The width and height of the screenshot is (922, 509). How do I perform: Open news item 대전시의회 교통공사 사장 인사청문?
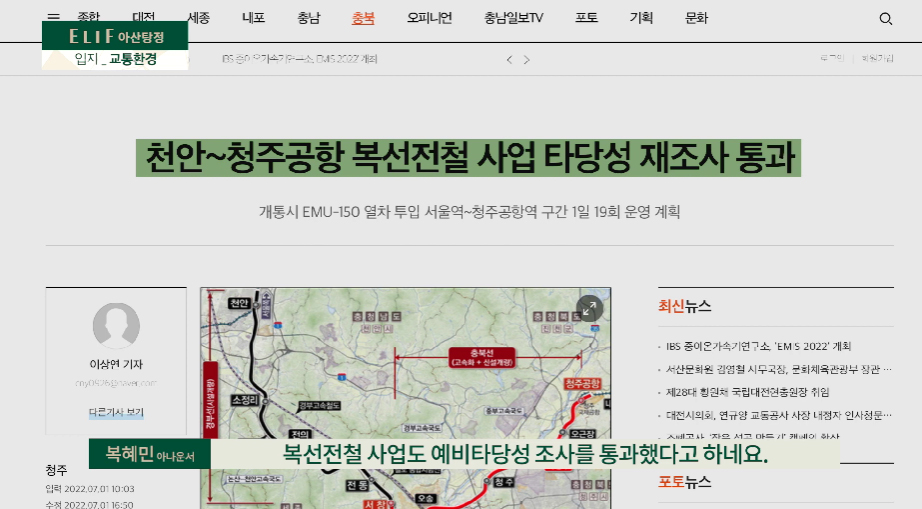coord(779,415)
